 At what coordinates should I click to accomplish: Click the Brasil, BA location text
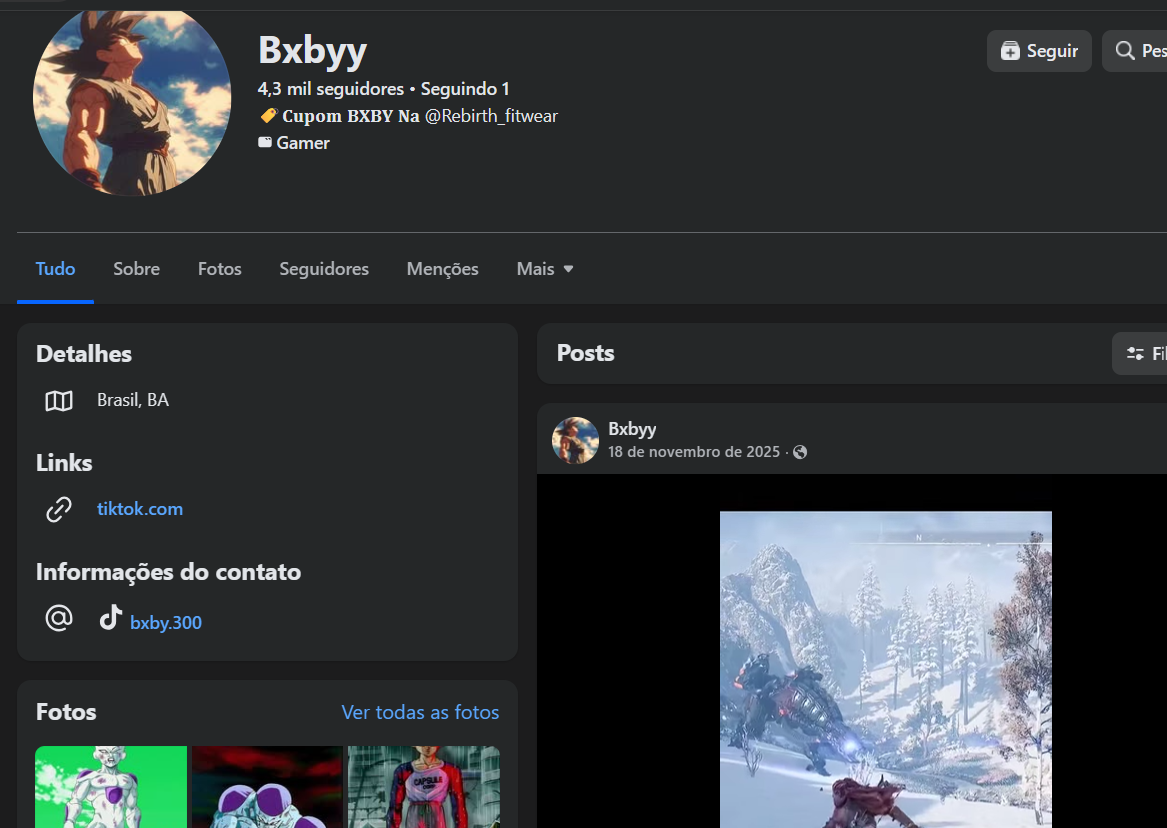(x=133, y=400)
